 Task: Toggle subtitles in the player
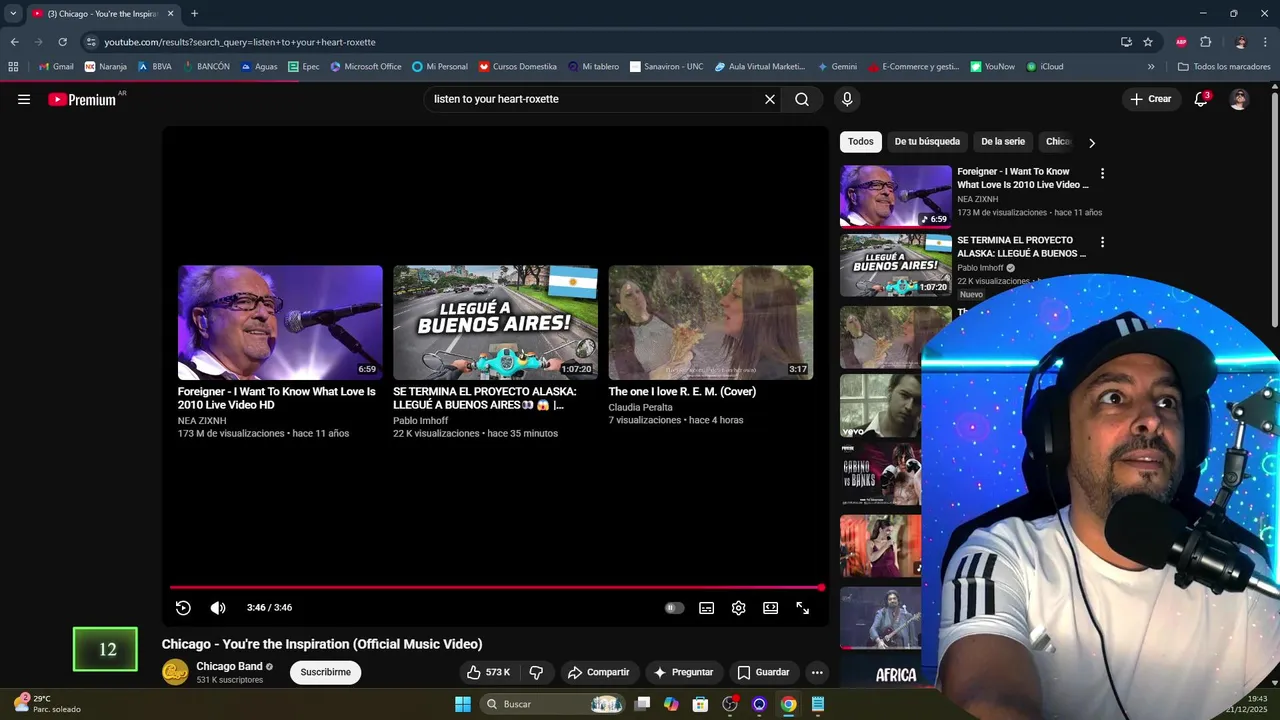coord(706,608)
